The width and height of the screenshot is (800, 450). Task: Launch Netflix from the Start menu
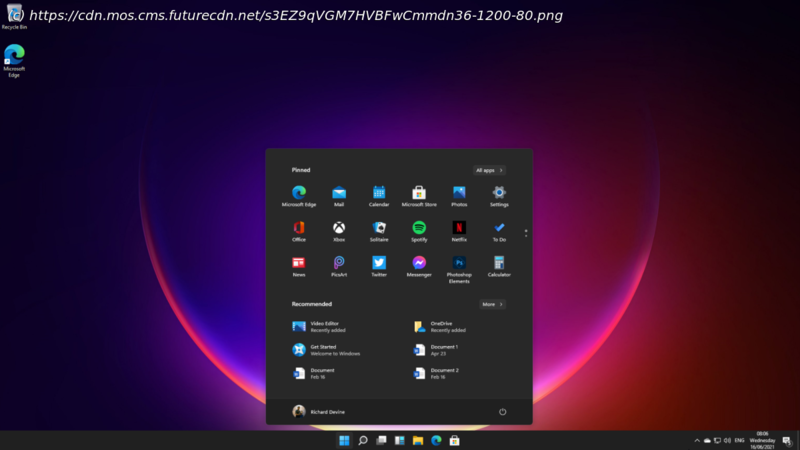tap(459, 228)
